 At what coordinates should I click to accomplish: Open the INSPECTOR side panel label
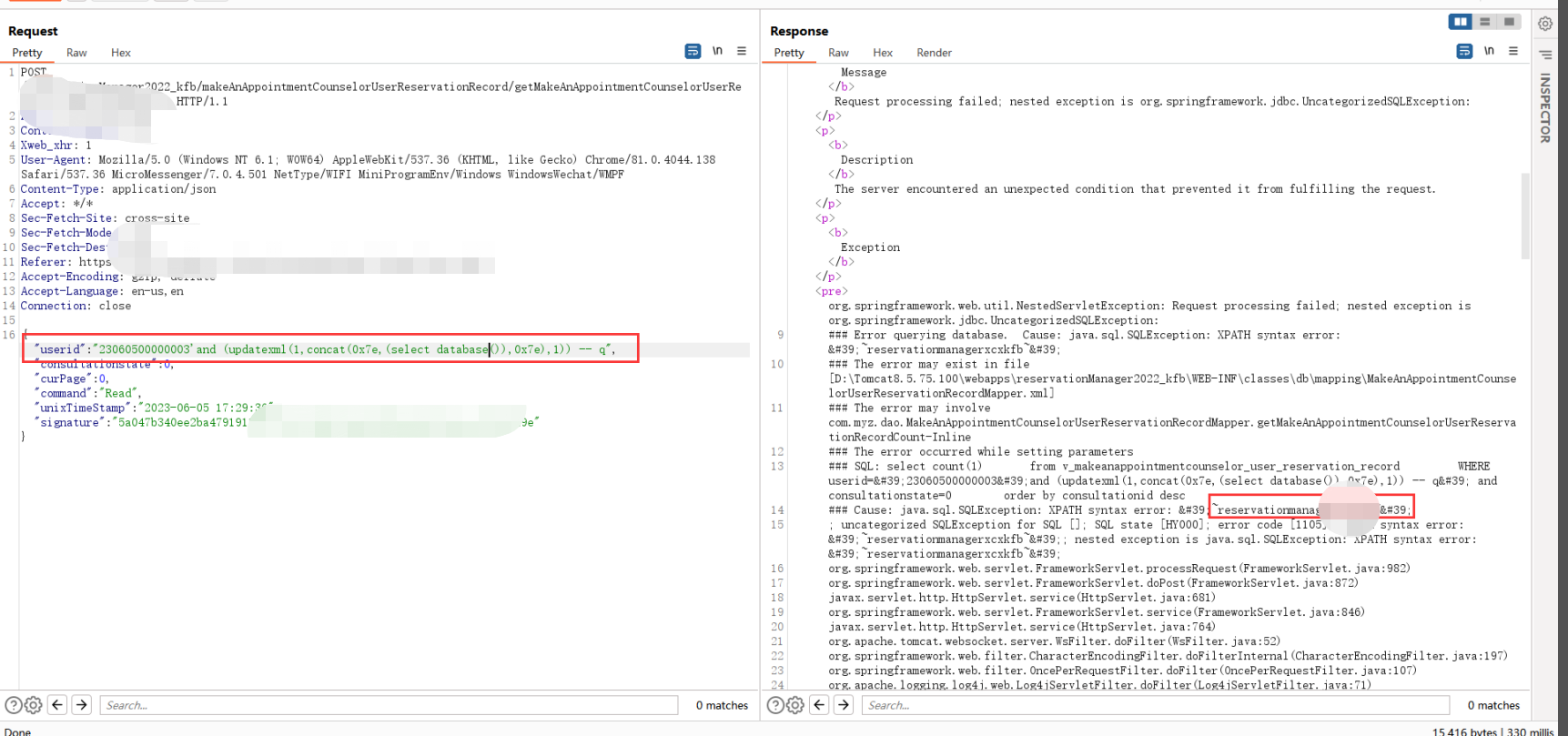pyautogui.click(x=1545, y=108)
